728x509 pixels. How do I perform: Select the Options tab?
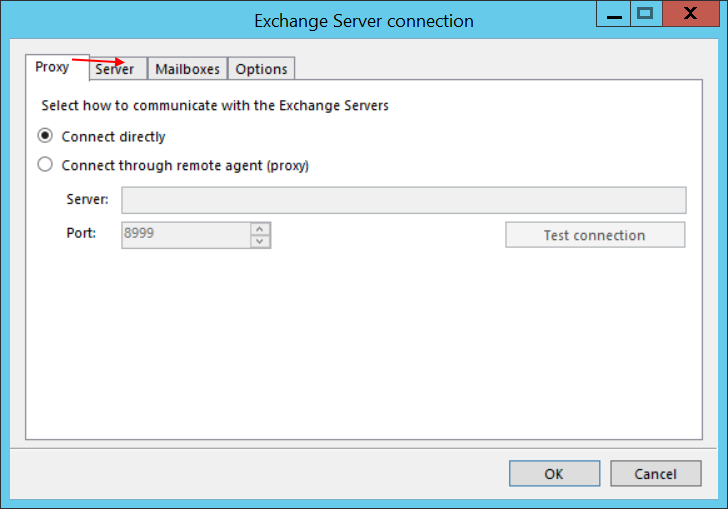click(261, 69)
